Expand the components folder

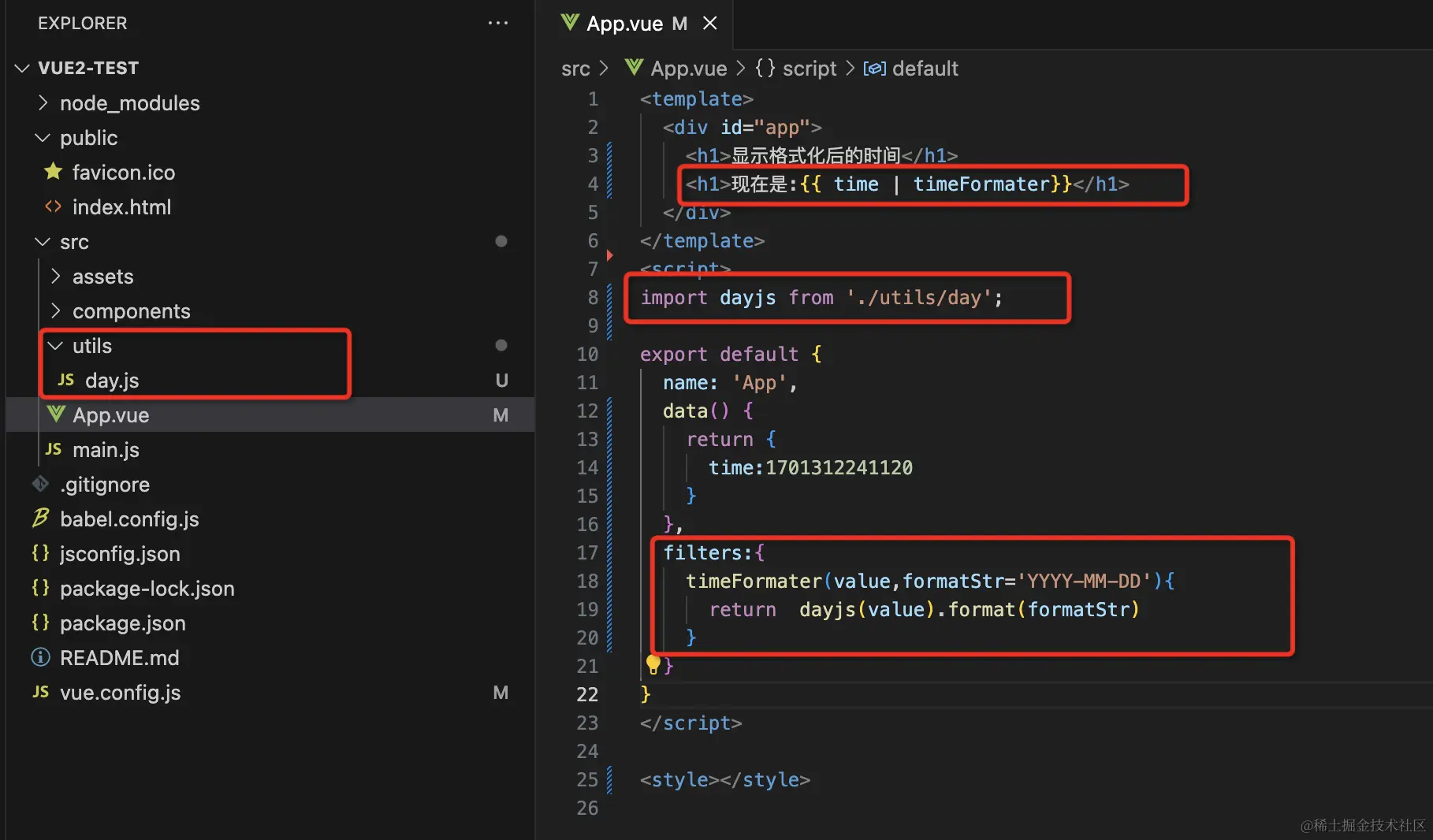click(55, 310)
